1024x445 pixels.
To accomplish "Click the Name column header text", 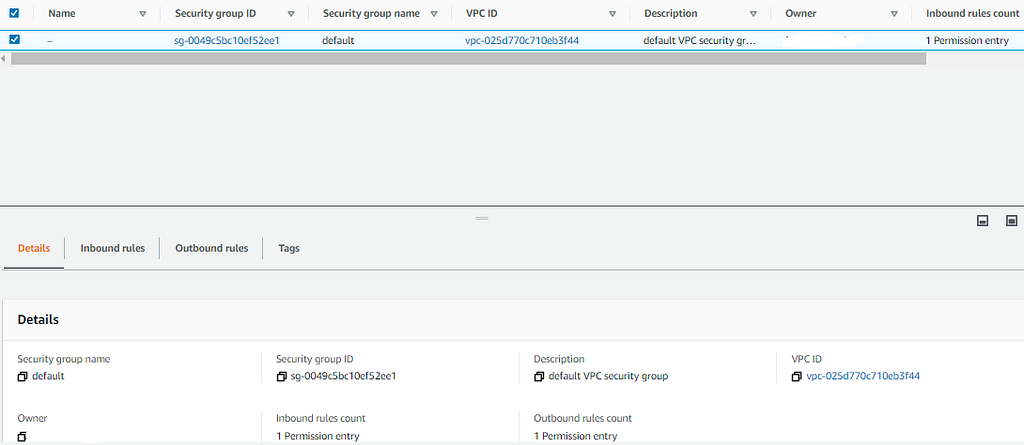I will (x=61, y=13).
